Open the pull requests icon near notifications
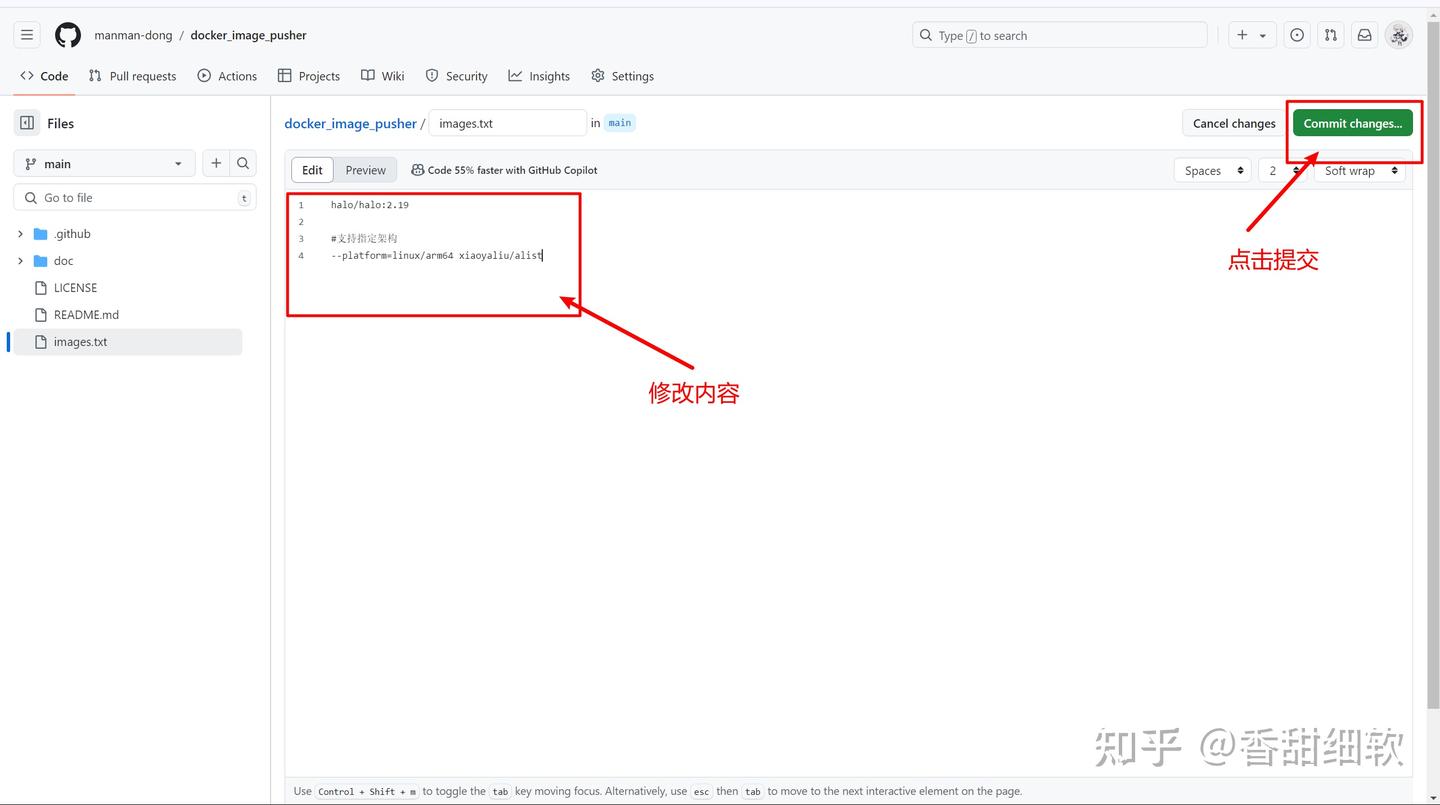Screen dimensions: 1440x805 coord(1330,34)
